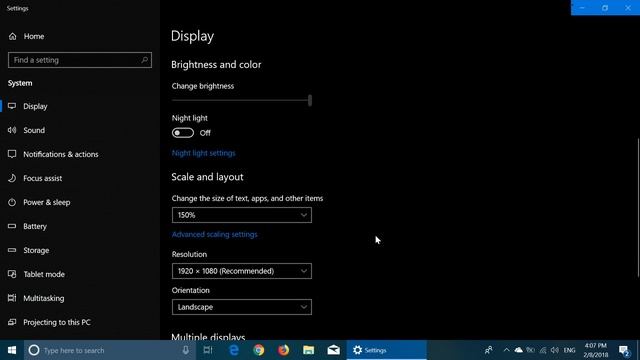
Task: Click the Display monitor icon in sidebar
Action: click(x=12, y=106)
